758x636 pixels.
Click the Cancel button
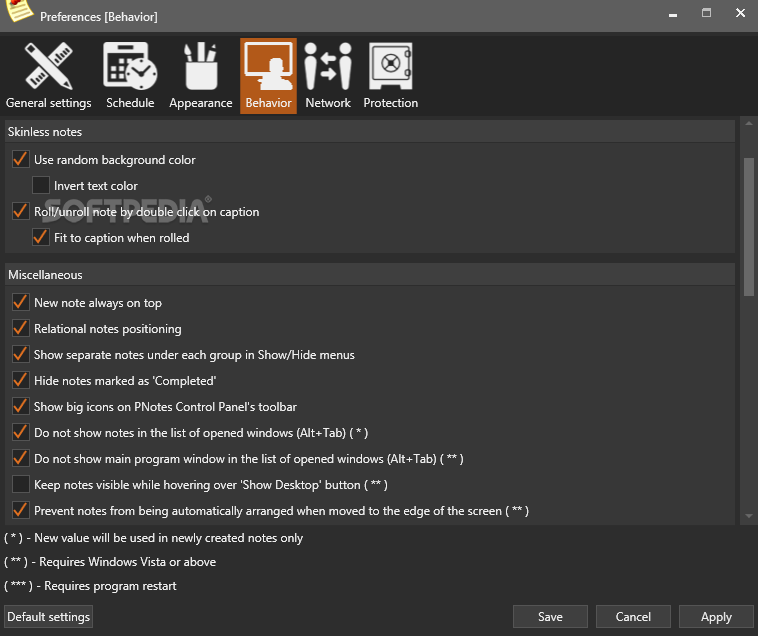[x=633, y=617]
